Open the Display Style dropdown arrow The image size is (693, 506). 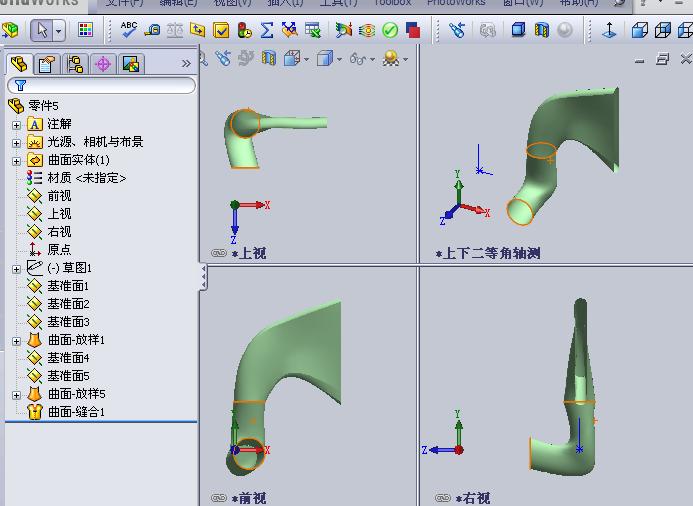pos(339,59)
